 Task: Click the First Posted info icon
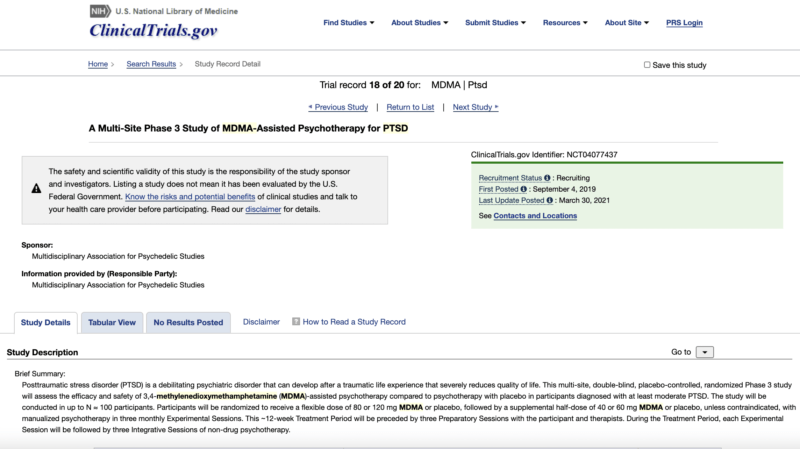tap(523, 189)
